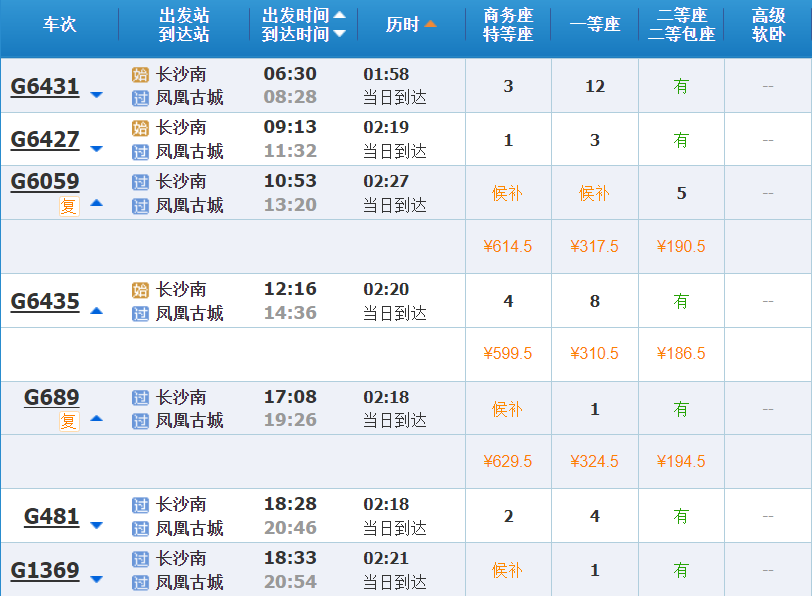This screenshot has height=596, width=812.
Task: Collapse price details for train G6059
Action: pos(96,203)
